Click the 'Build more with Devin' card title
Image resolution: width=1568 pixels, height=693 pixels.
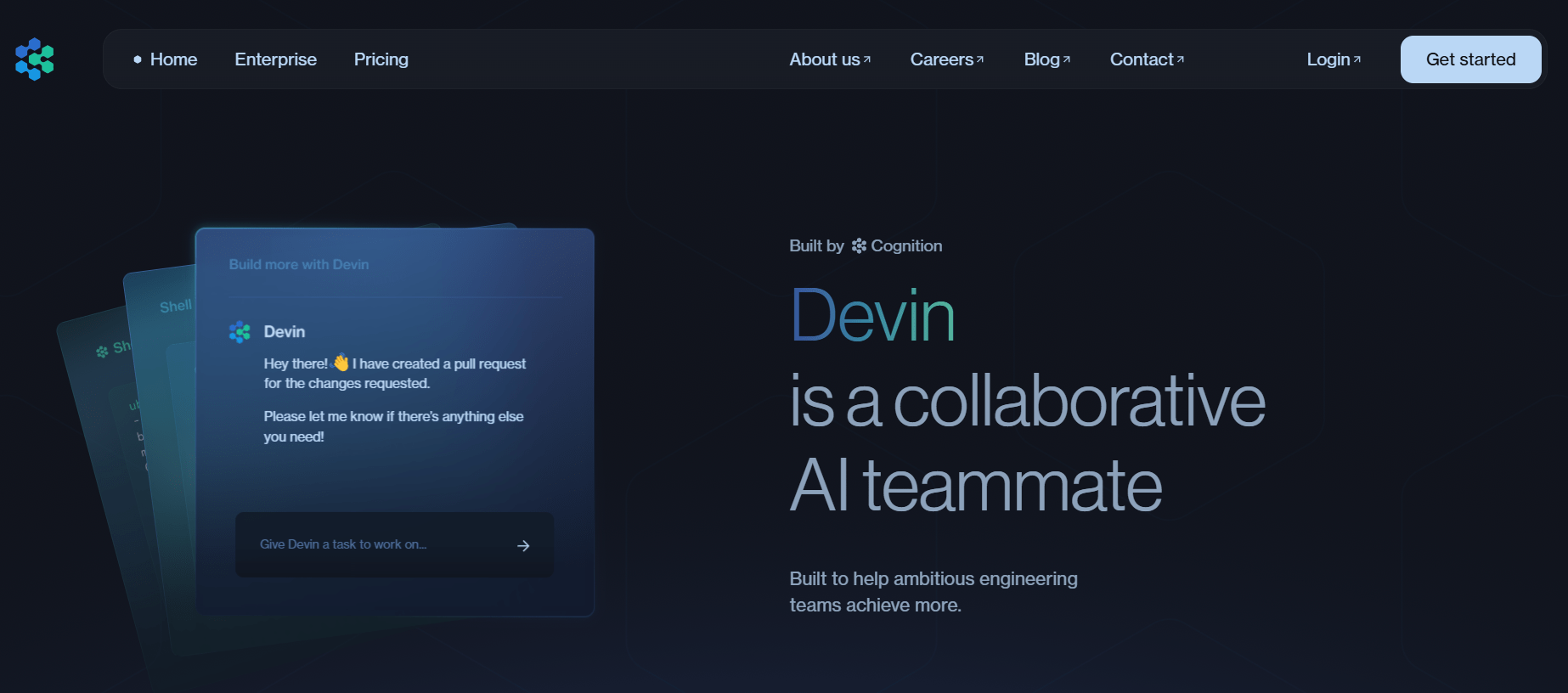pyautogui.click(x=299, y=265)
